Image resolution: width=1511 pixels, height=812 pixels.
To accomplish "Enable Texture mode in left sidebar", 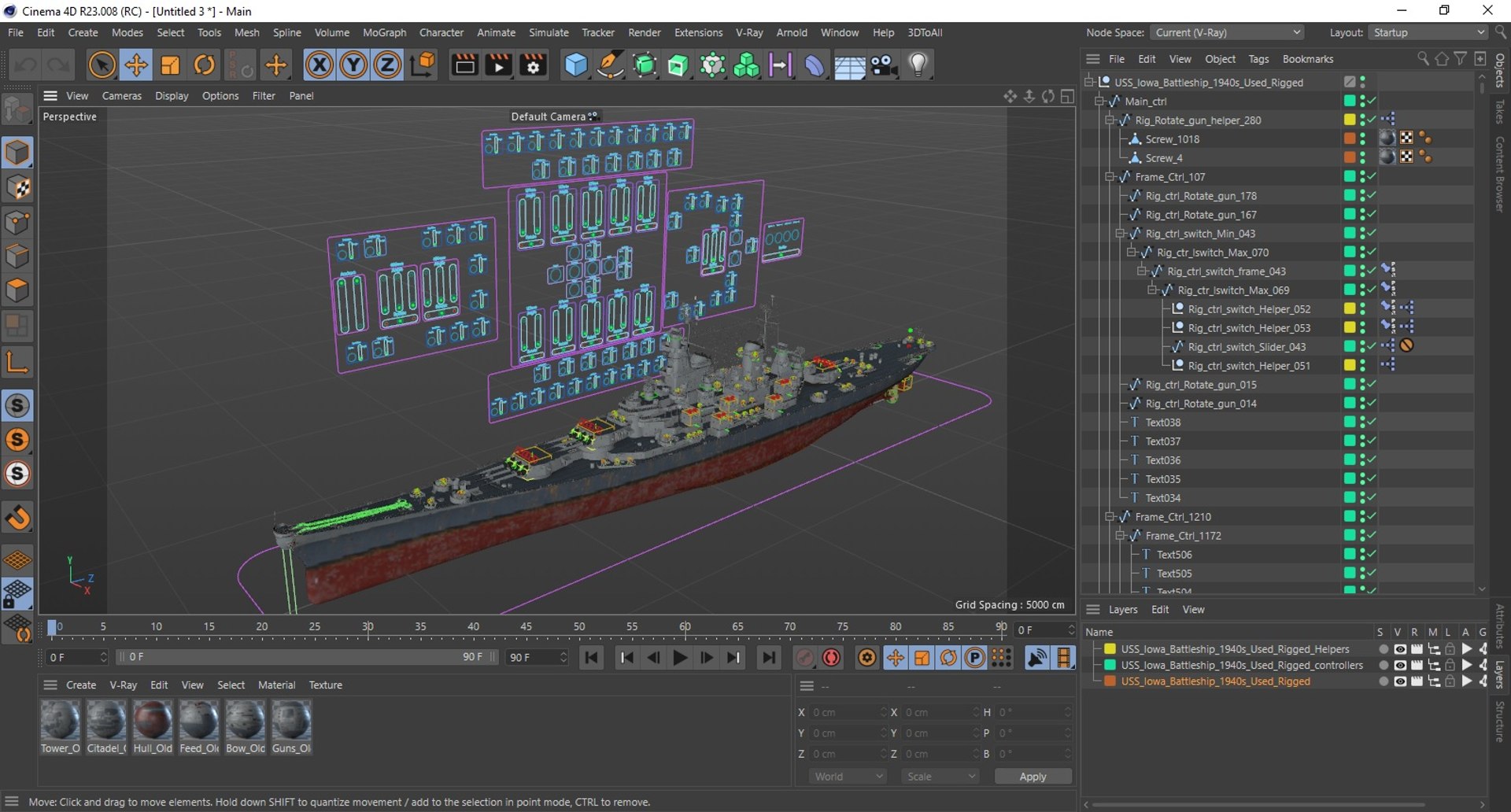I will coord(17,187).
